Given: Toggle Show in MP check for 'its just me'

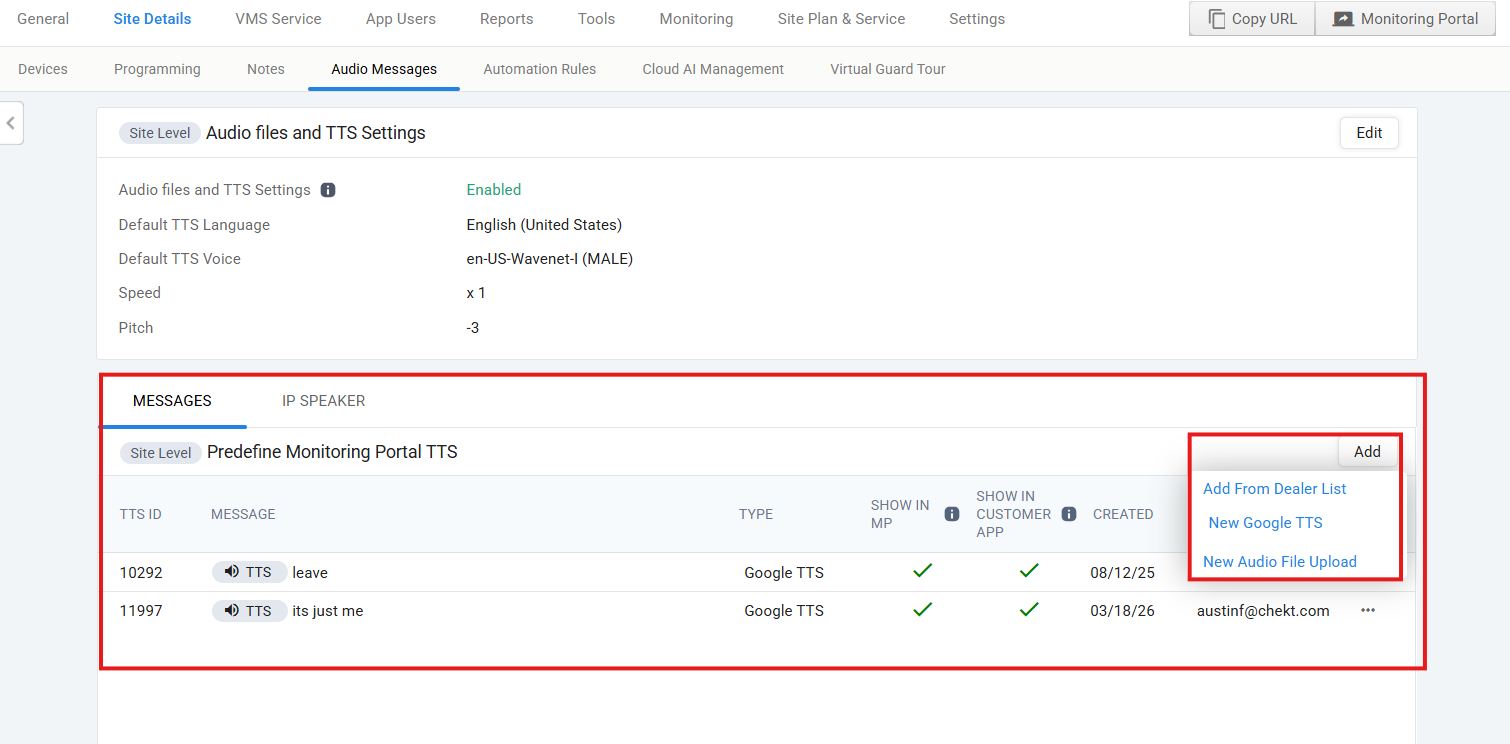Looking at the screenshot, I should click(922, 609).
